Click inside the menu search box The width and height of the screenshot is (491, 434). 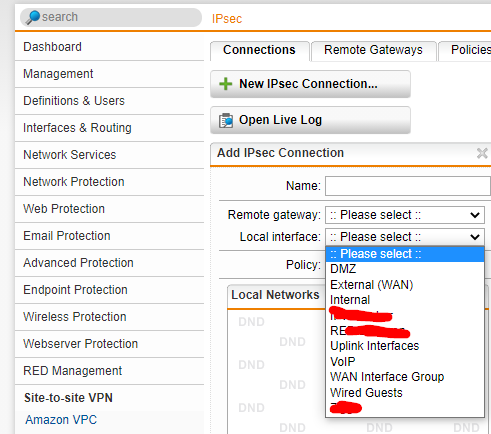point(111,17)
